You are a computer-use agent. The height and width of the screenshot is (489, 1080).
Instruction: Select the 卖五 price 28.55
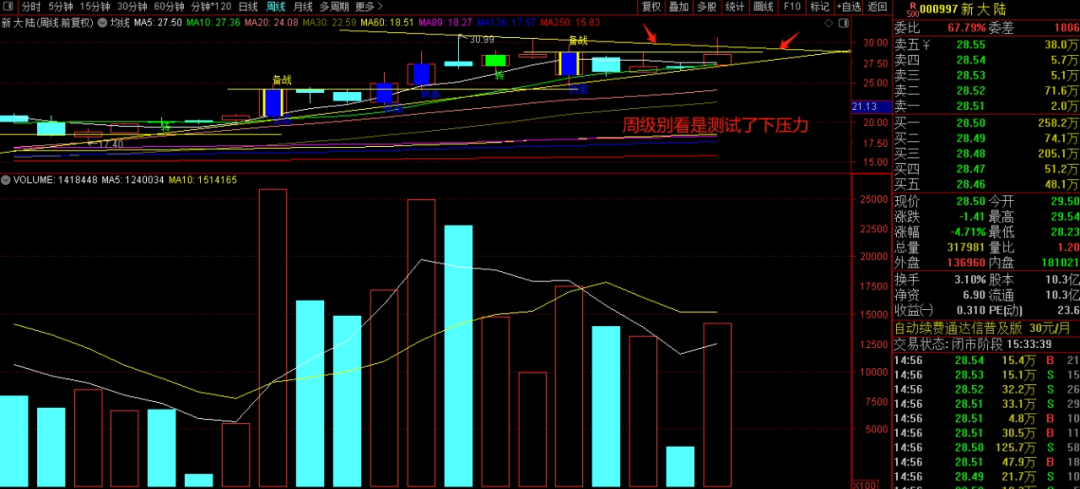pyautogui.click(x=969, y=44)
